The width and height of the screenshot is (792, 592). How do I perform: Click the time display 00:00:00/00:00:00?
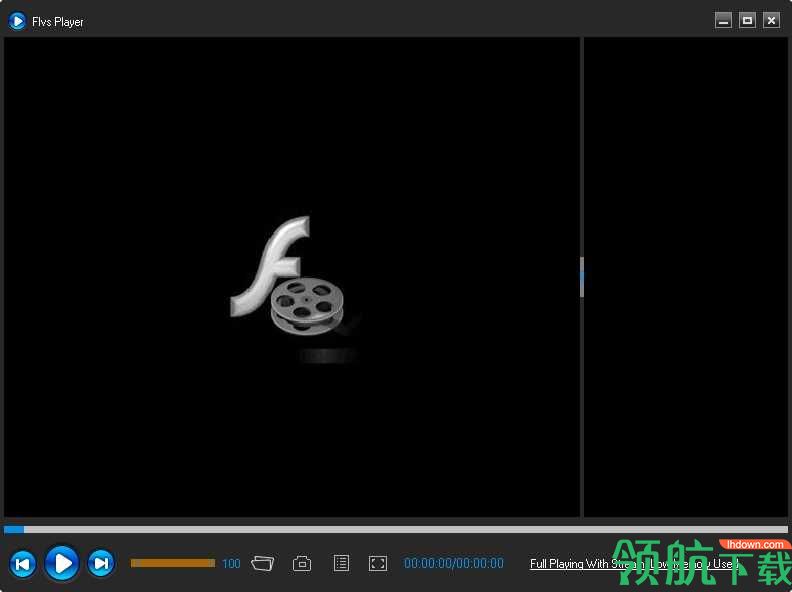(454, 563)
